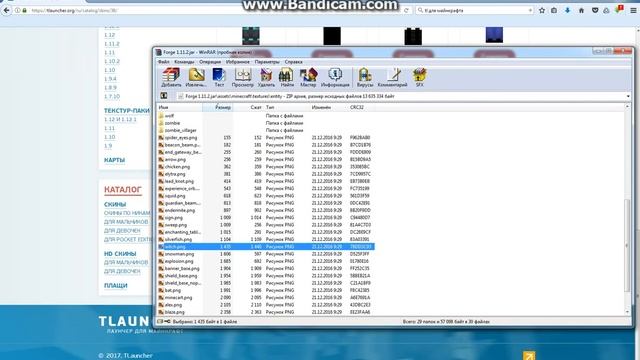Click the Комментарий (Comment) toolbar icon
This screenshot has height=360, width=640.
393,78
